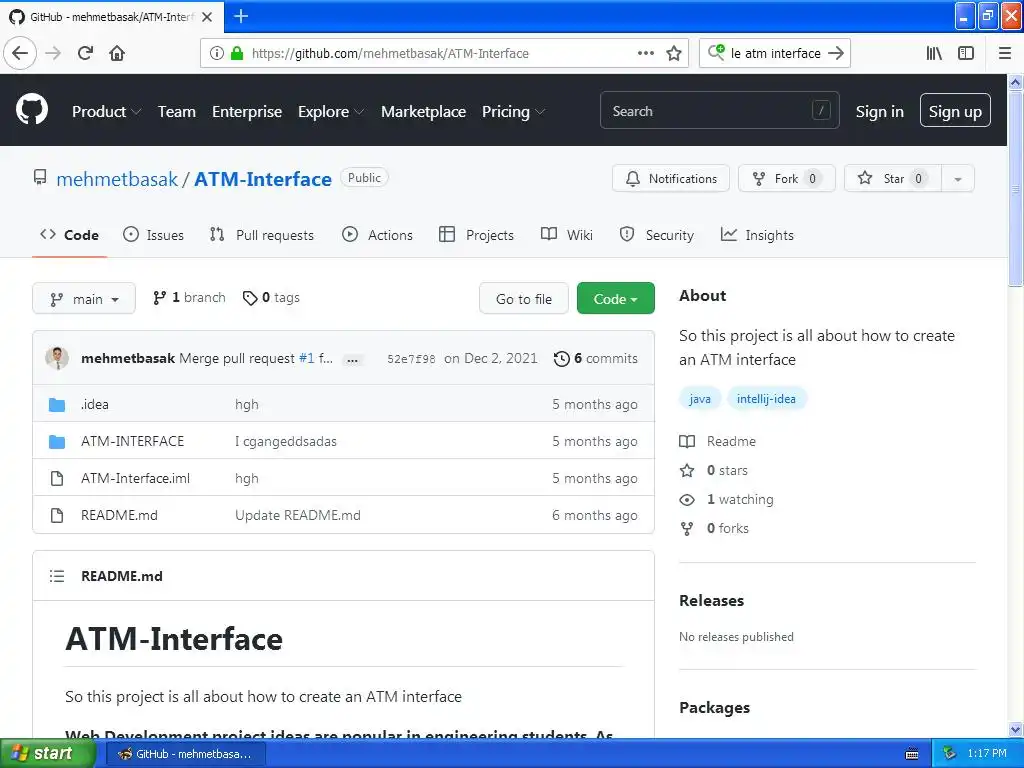1024x768 pixels.
Task: Click the browser address bar URL
Action: [390, 54]
